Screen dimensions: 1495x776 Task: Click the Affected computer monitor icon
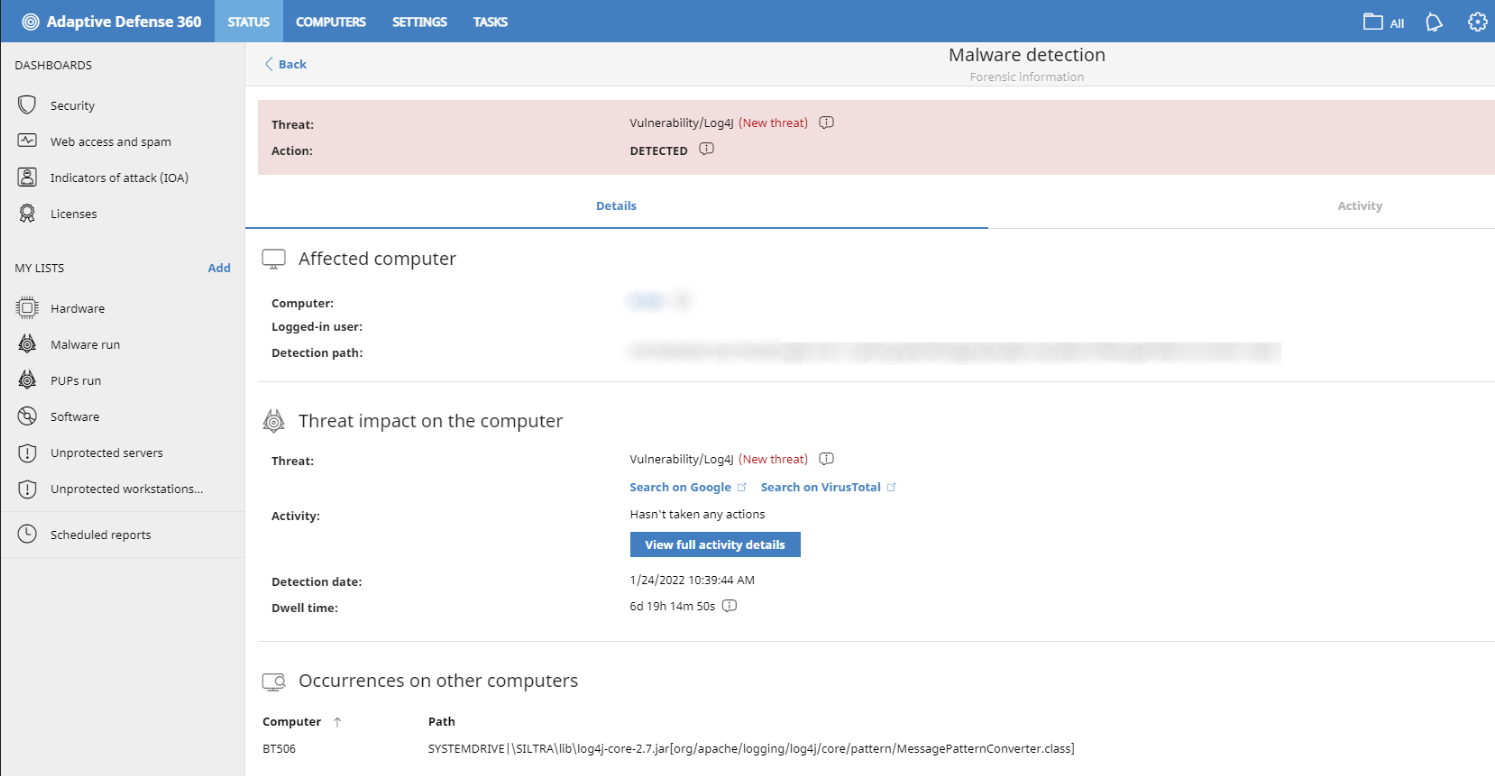274,259
